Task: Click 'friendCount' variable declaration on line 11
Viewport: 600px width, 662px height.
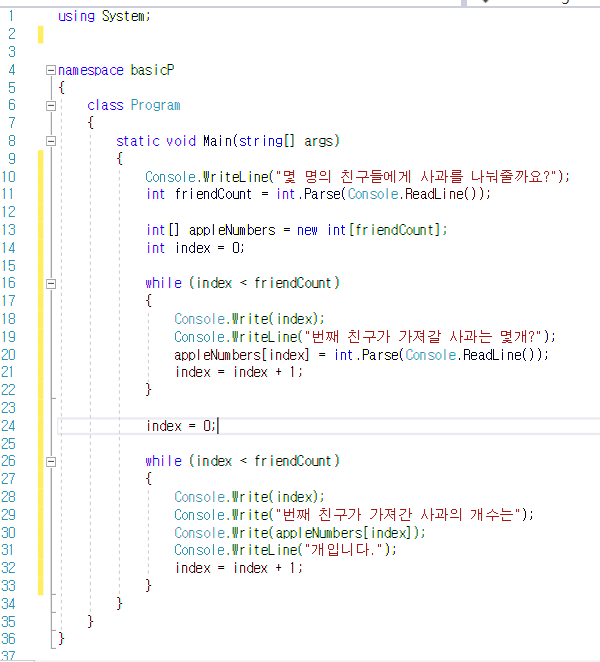Action: click(213, 194)
